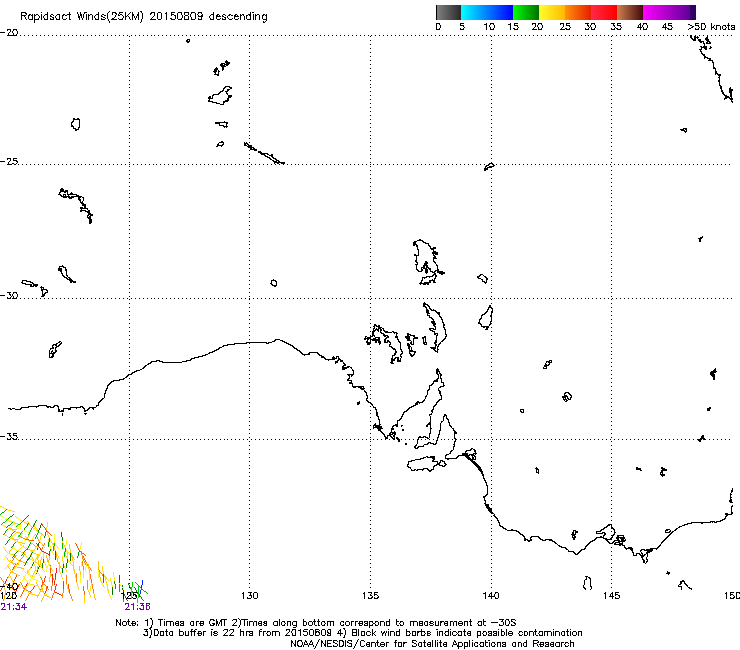Image resolution: width=740 pixels, height=650 pixels.
Task: Click the 'Data buffer is 22 hrs' note line
Action: click(x=362, y=633)
